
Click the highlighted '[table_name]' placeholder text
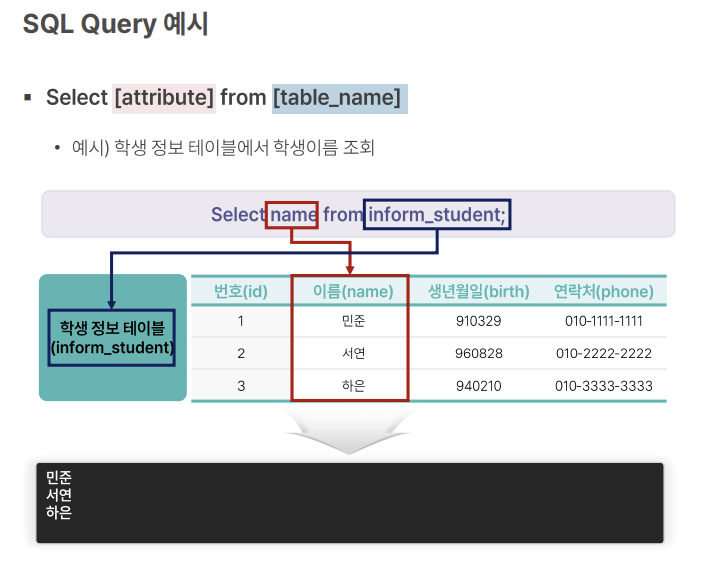[x=339, y=98]
